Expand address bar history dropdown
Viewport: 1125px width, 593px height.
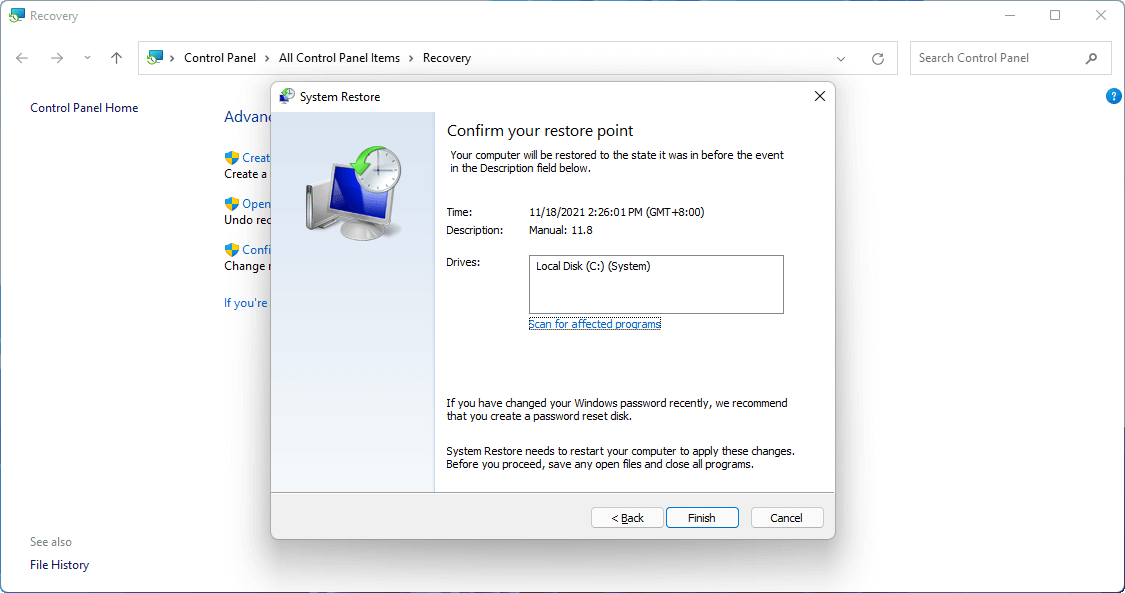pos(841,59)
